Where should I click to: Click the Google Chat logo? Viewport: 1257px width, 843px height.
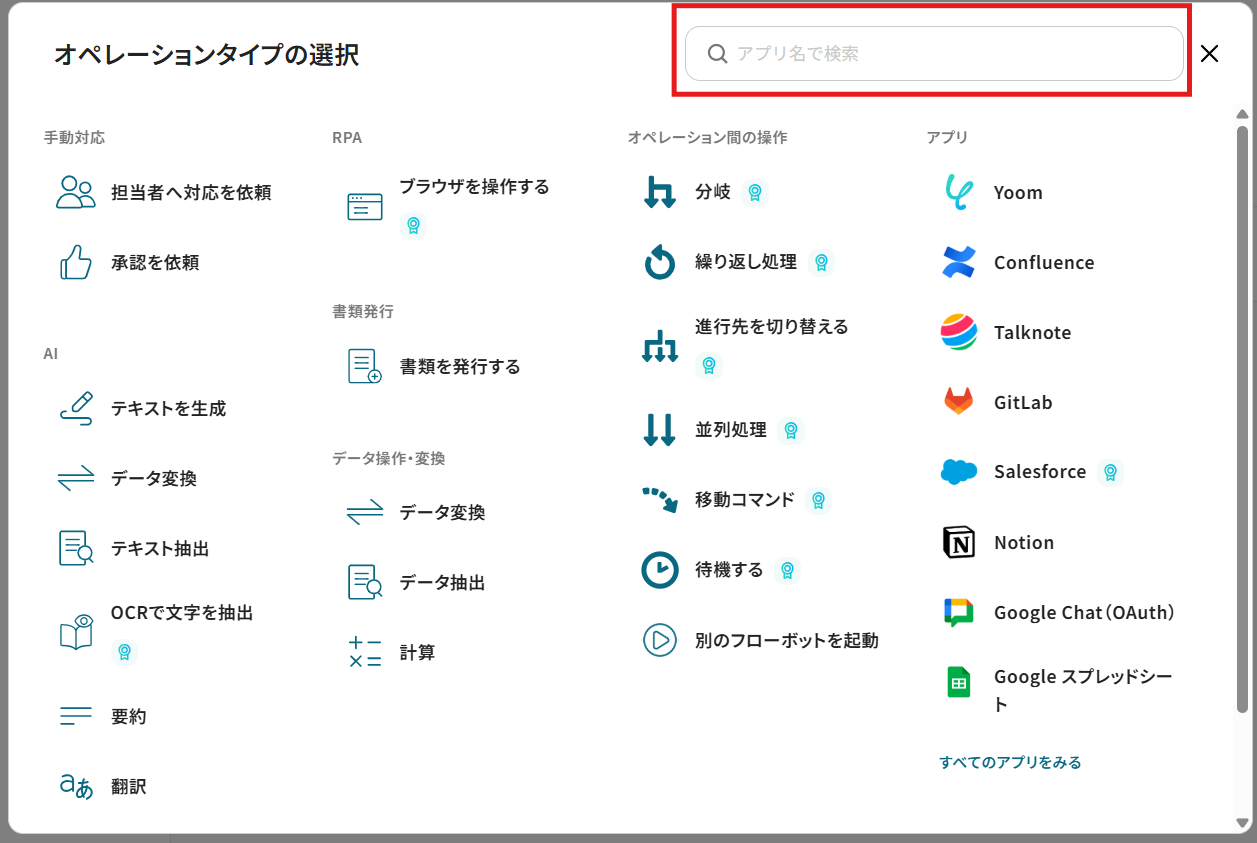pyautogui.click(x=959, y=612)
